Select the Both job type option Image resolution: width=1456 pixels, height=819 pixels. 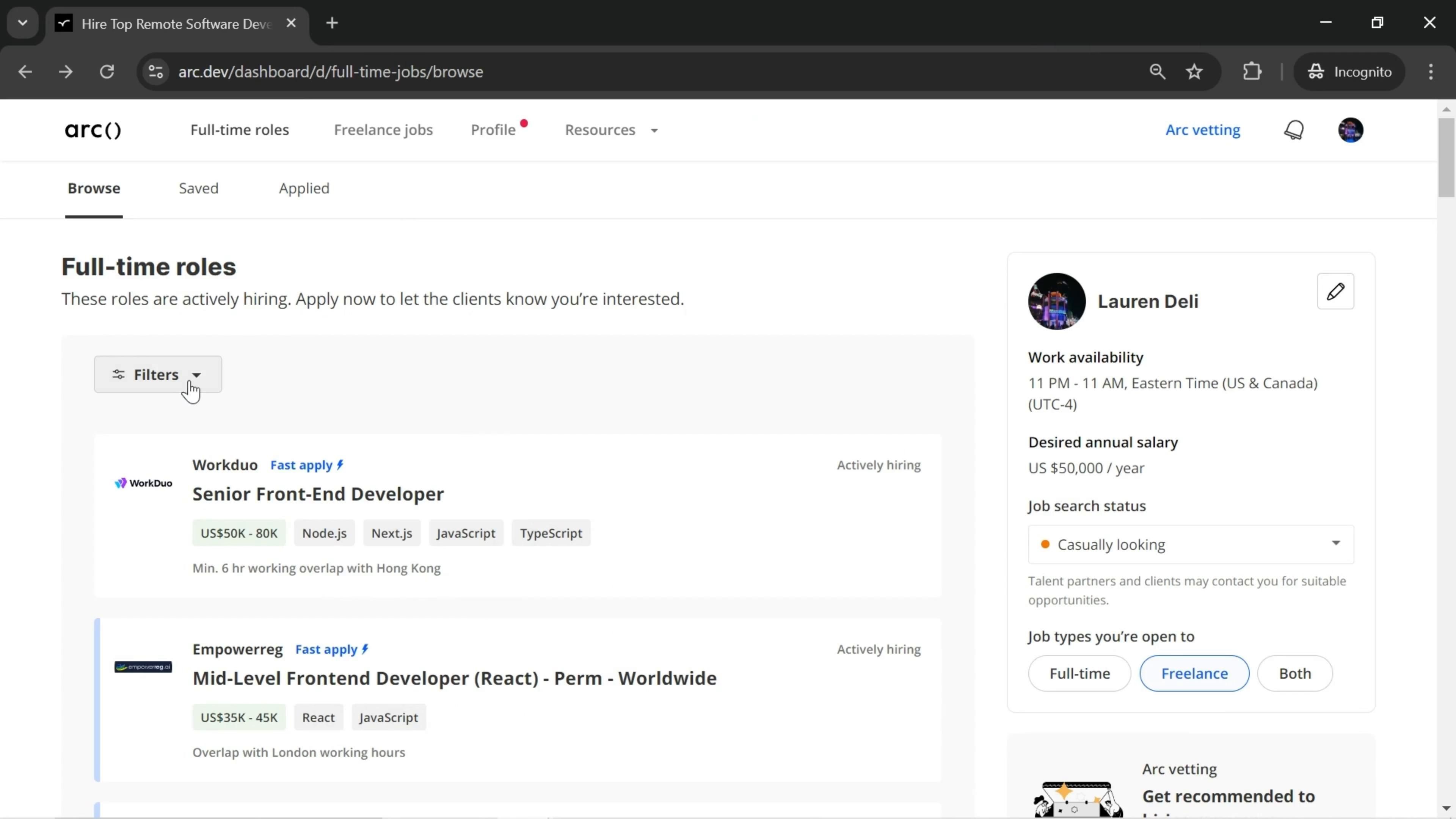1294,673
